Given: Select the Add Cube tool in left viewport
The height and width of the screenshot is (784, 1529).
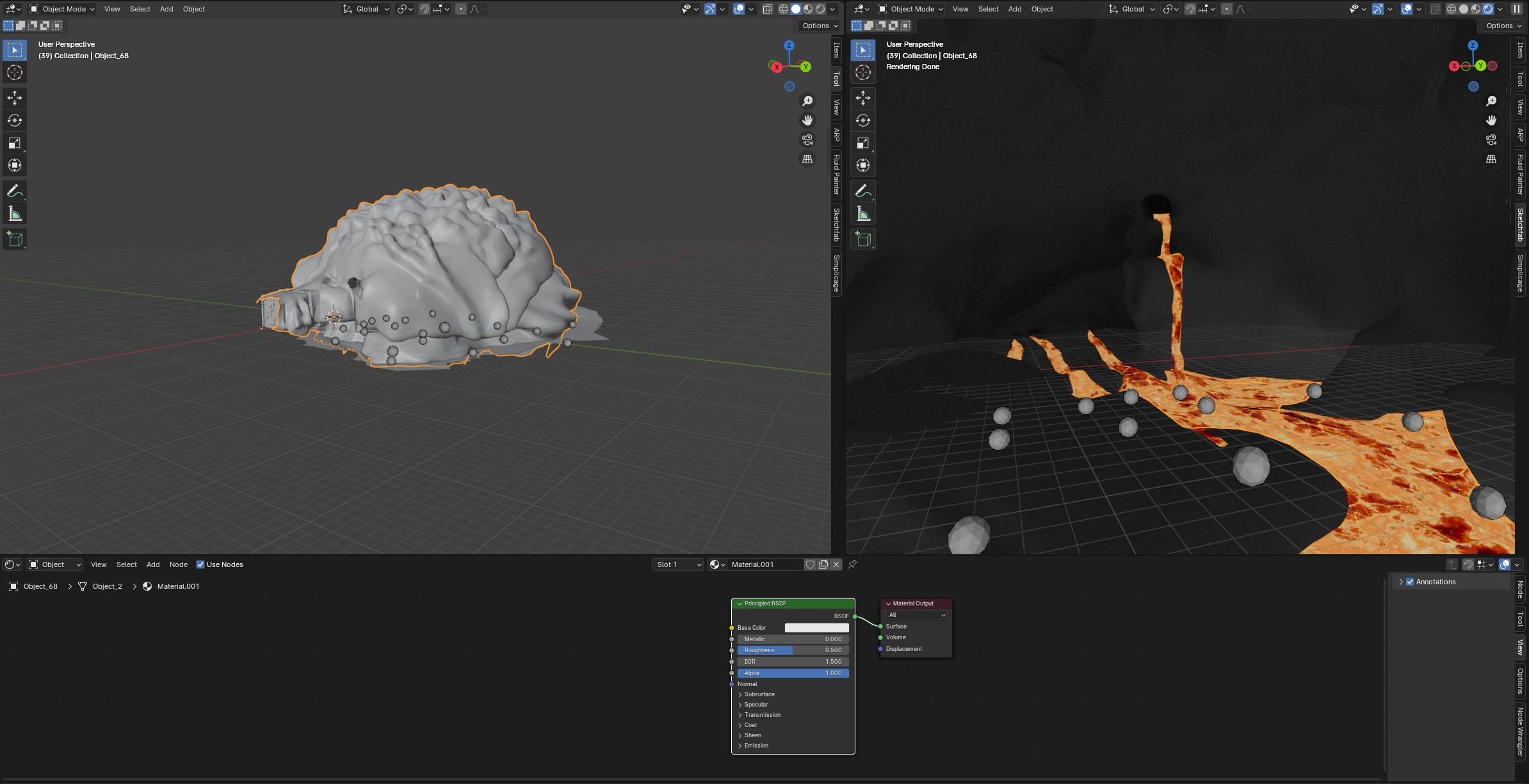Looking at the screenshot, I should (x=15, y=239).
